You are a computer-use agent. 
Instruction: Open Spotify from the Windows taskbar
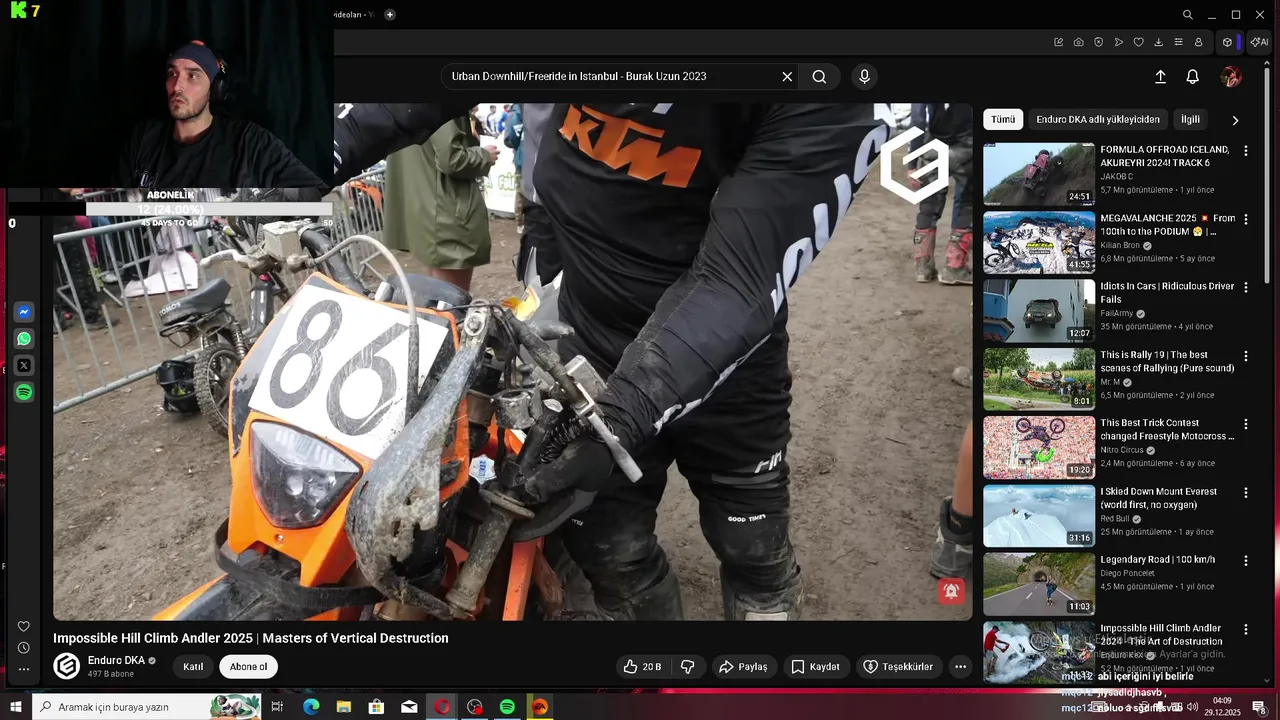click(507, 707)
